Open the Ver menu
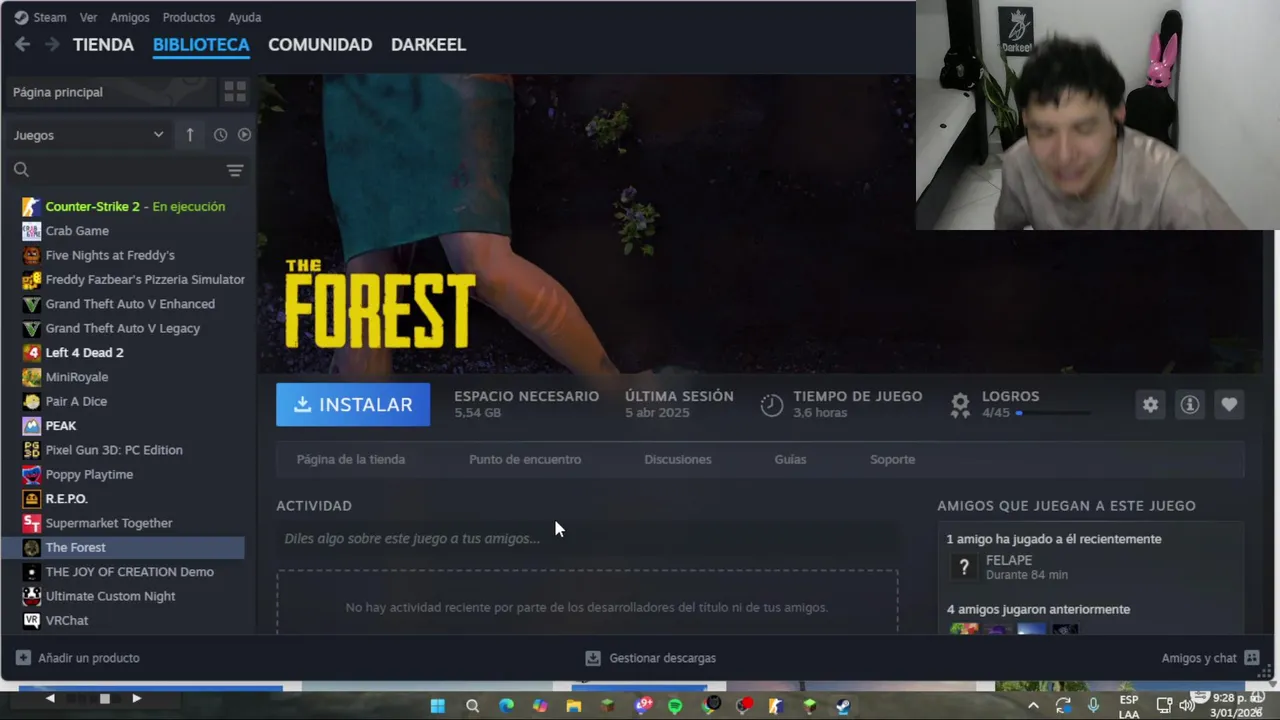This screenshot has width=1280, height=720. click(88, 17)
